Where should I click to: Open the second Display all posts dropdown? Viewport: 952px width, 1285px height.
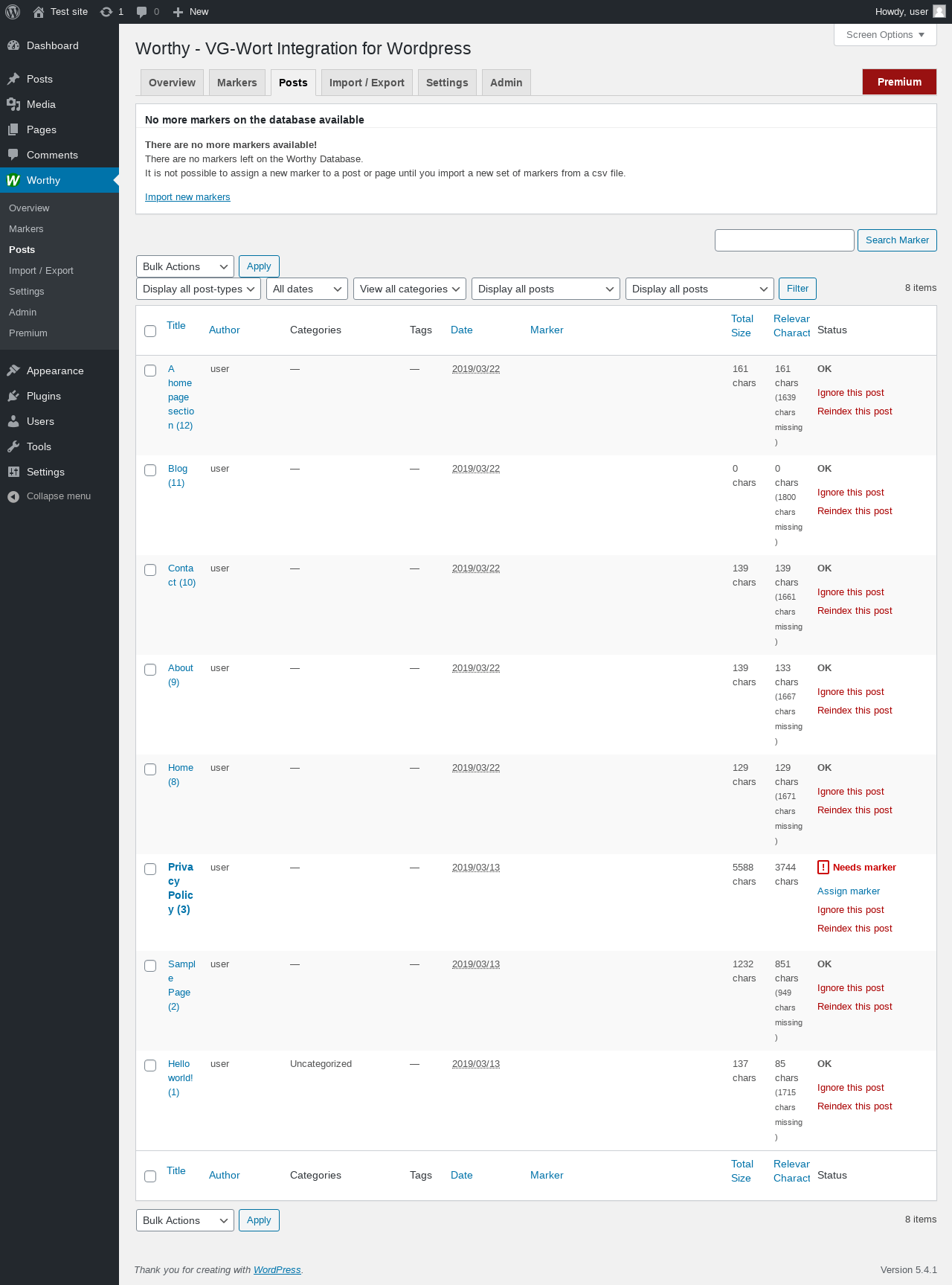[700, 289]
